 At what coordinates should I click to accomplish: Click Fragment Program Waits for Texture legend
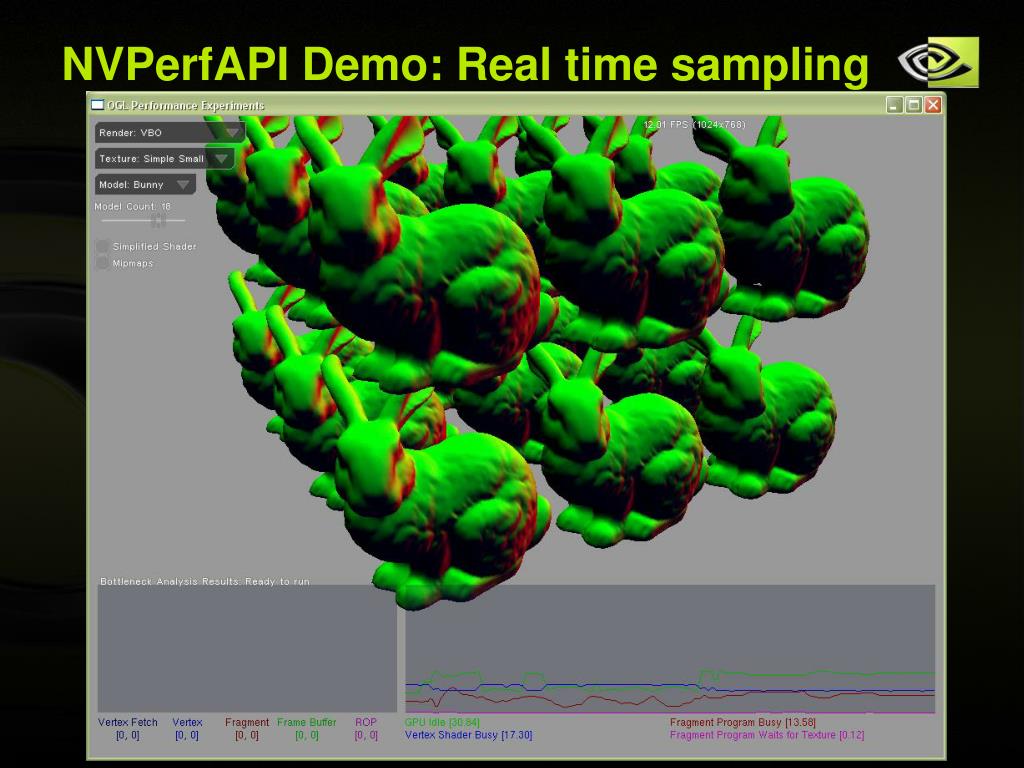point(766,735)
